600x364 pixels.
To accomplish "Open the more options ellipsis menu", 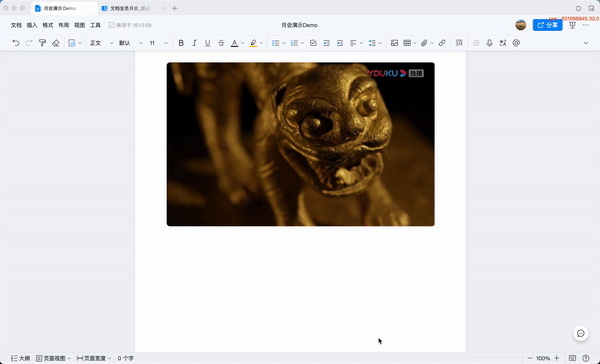I will (x=586, y=25).
